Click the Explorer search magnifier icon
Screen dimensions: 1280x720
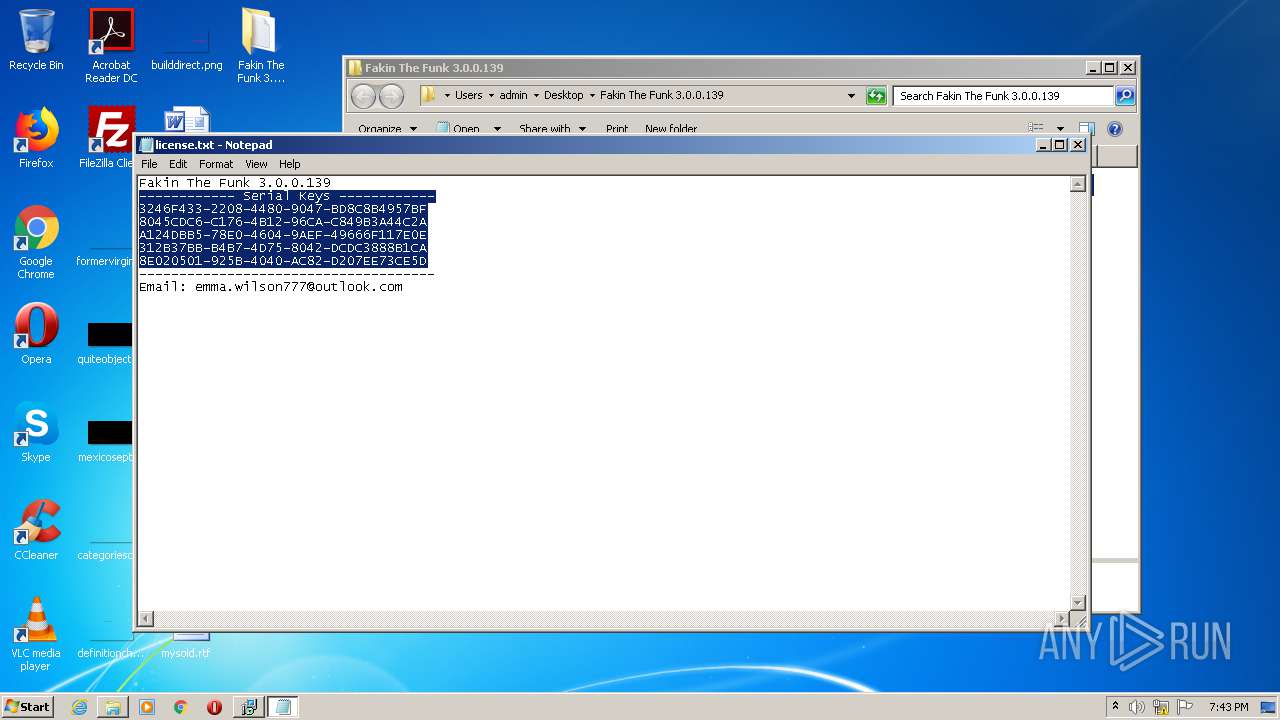[1125, 96]
